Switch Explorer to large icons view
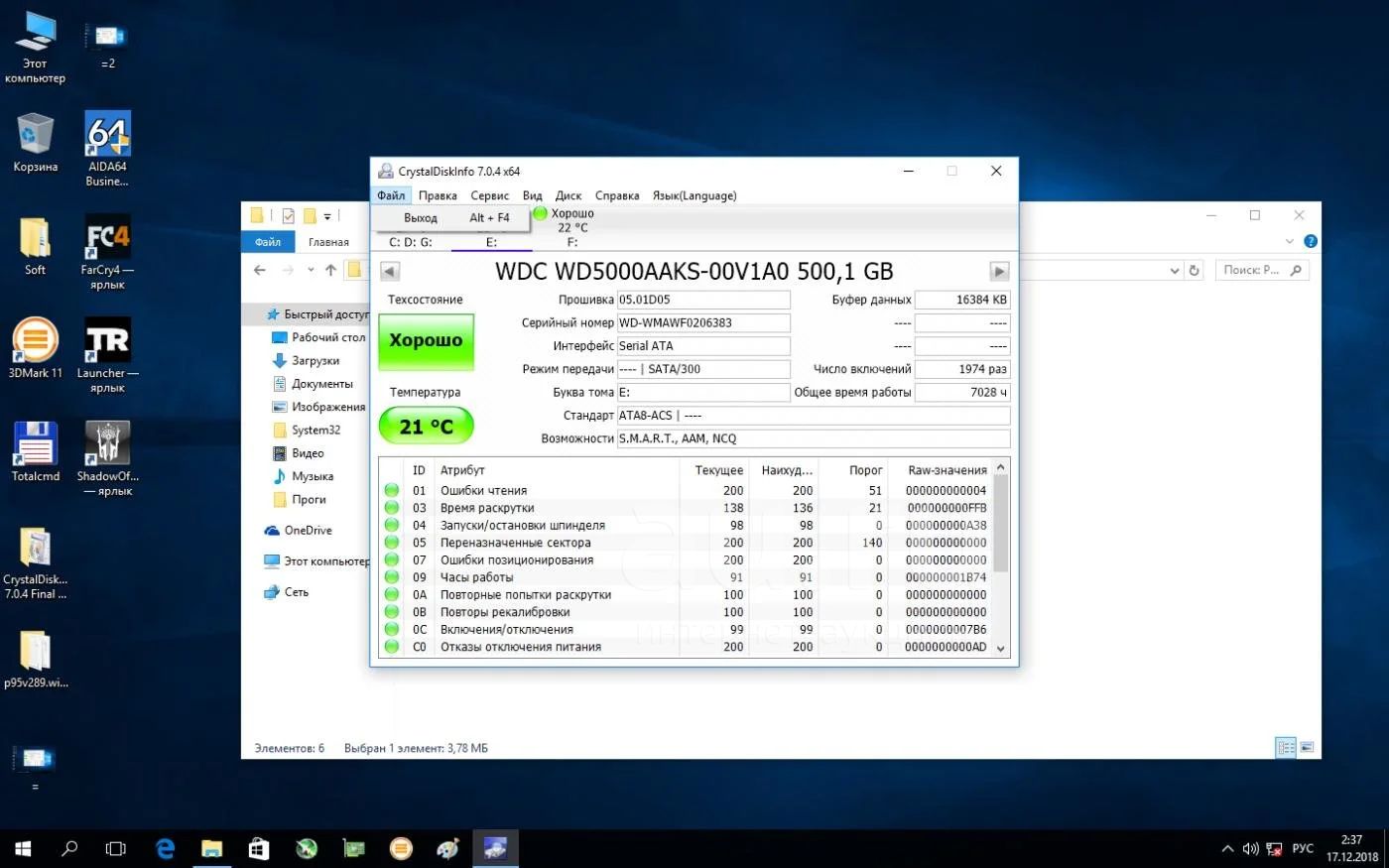 coord(1307,747)
